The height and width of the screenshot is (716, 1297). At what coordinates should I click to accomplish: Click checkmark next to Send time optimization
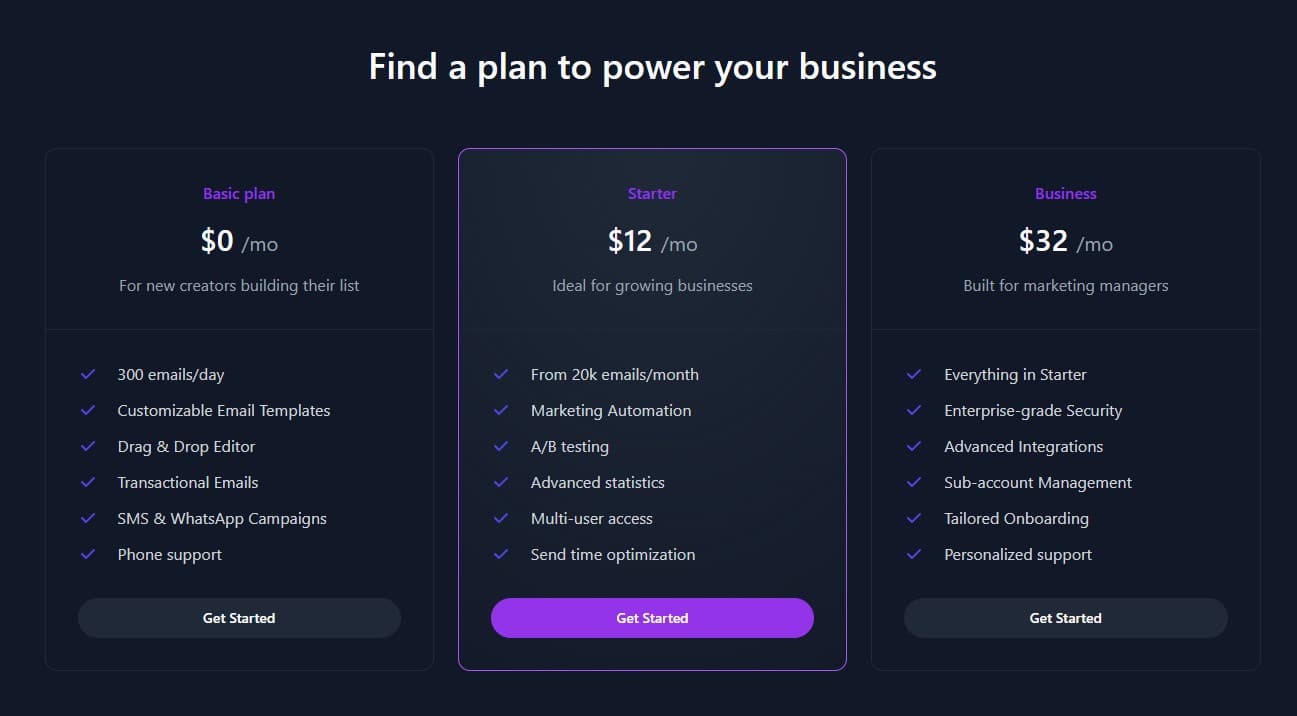pos(501,554)
